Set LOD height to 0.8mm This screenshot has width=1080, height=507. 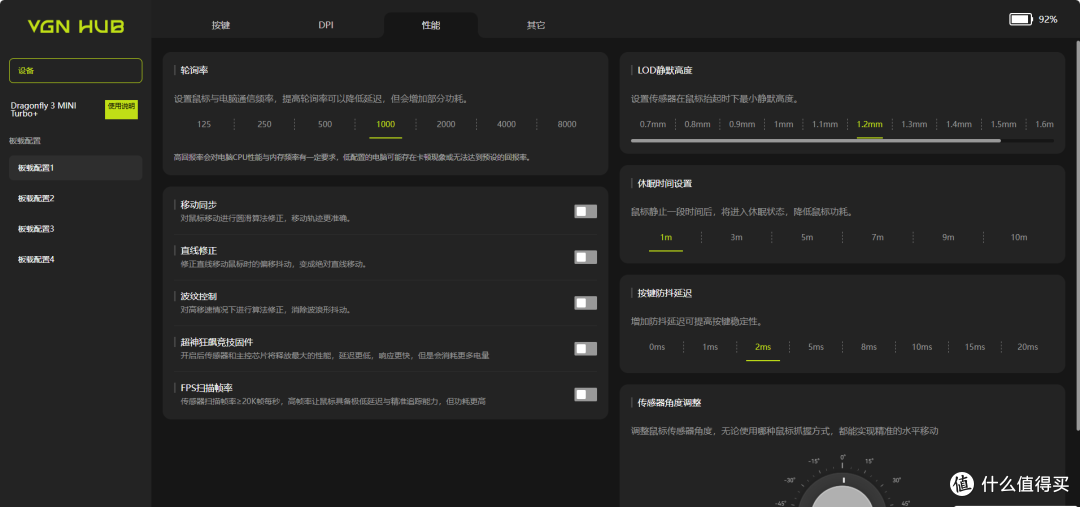697,125
